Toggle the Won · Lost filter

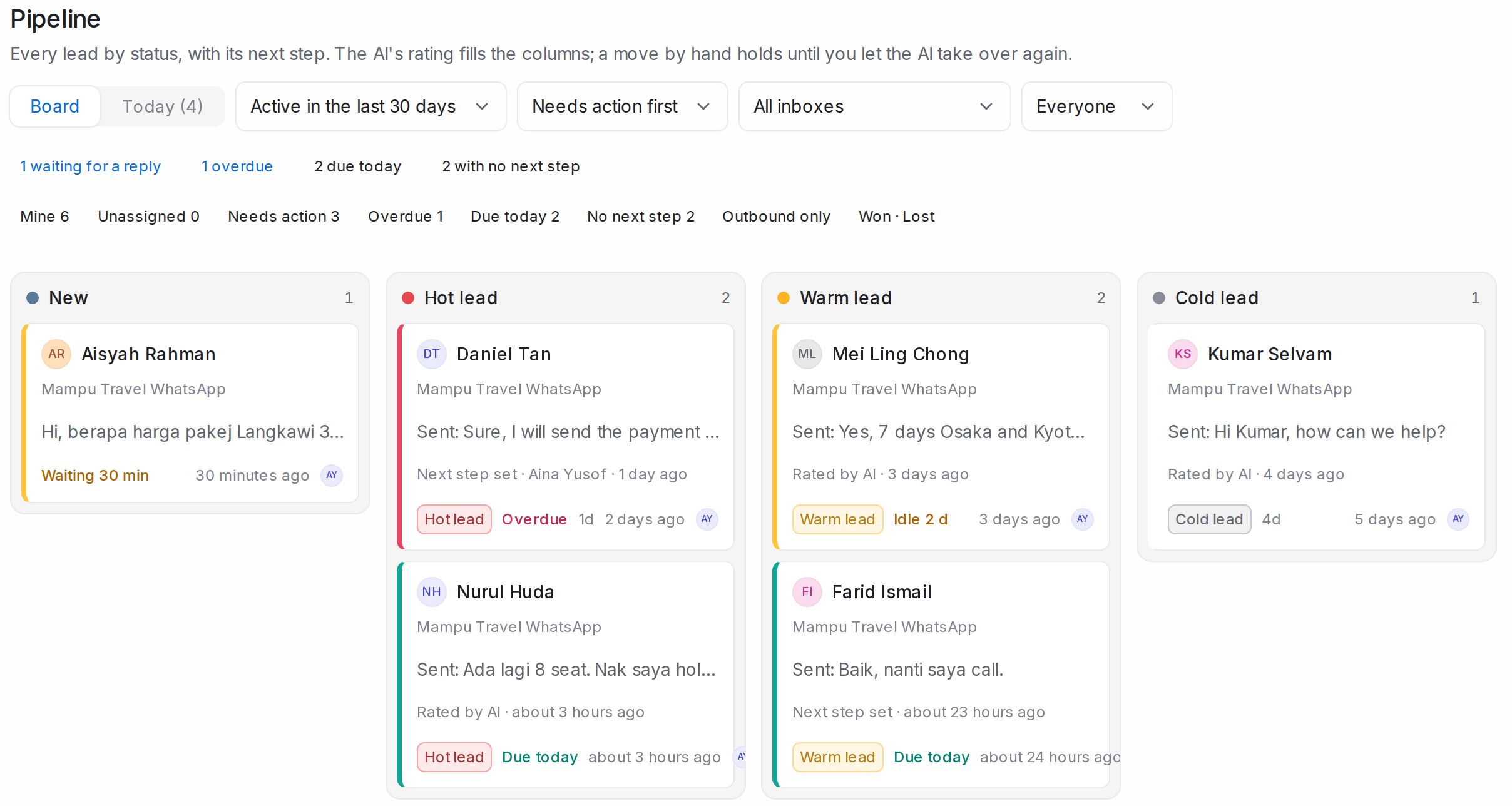(897, 217)
